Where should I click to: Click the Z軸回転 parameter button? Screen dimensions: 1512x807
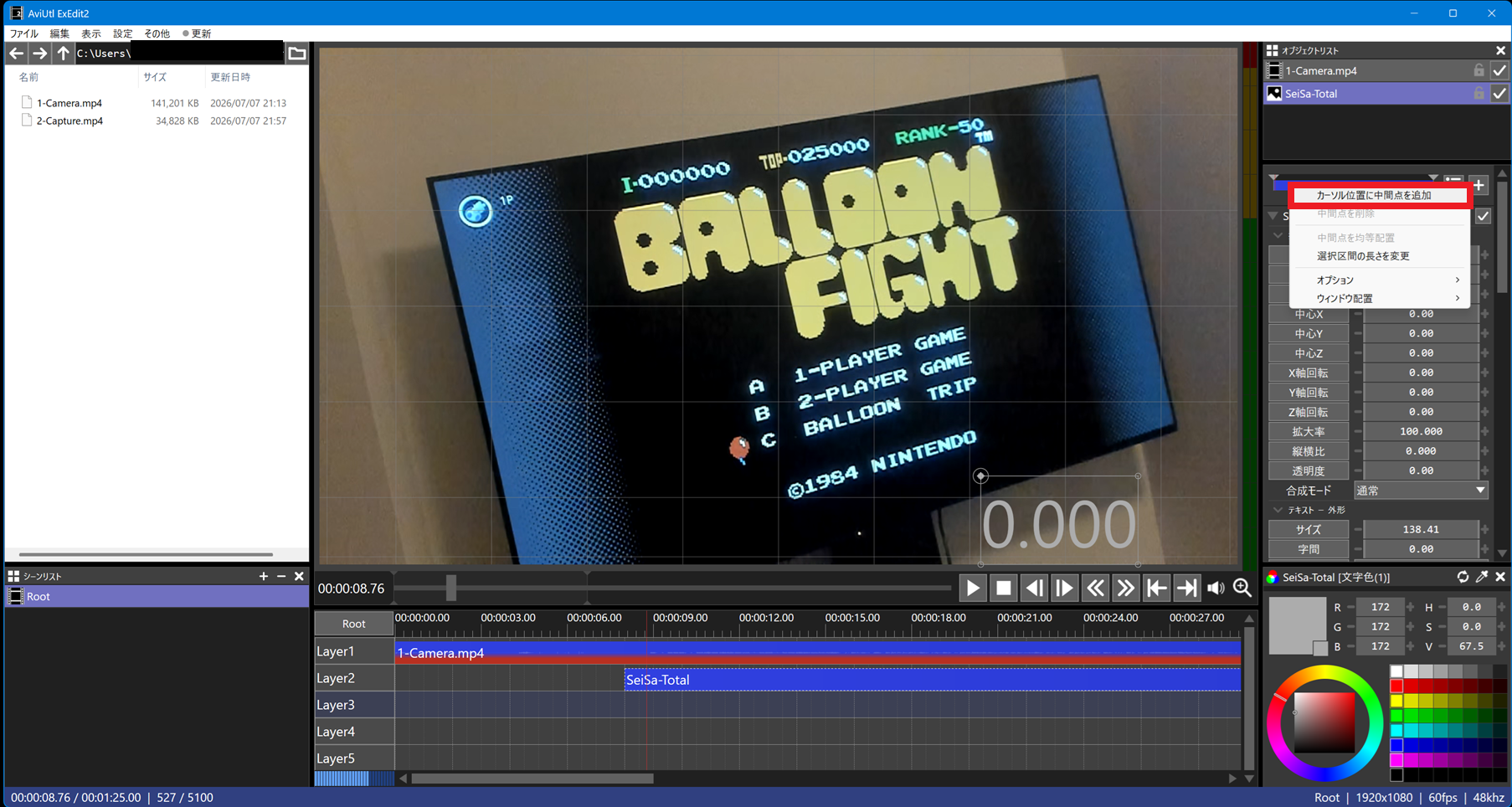click(x=1309, y=412)
